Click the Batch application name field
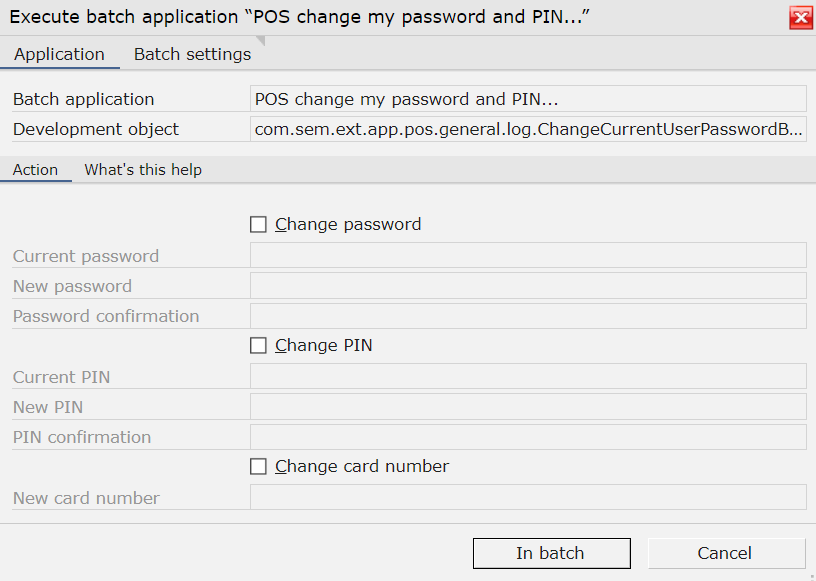Image resolution: width=816 pixels, height=581 pixels. (x=528, y=98)
